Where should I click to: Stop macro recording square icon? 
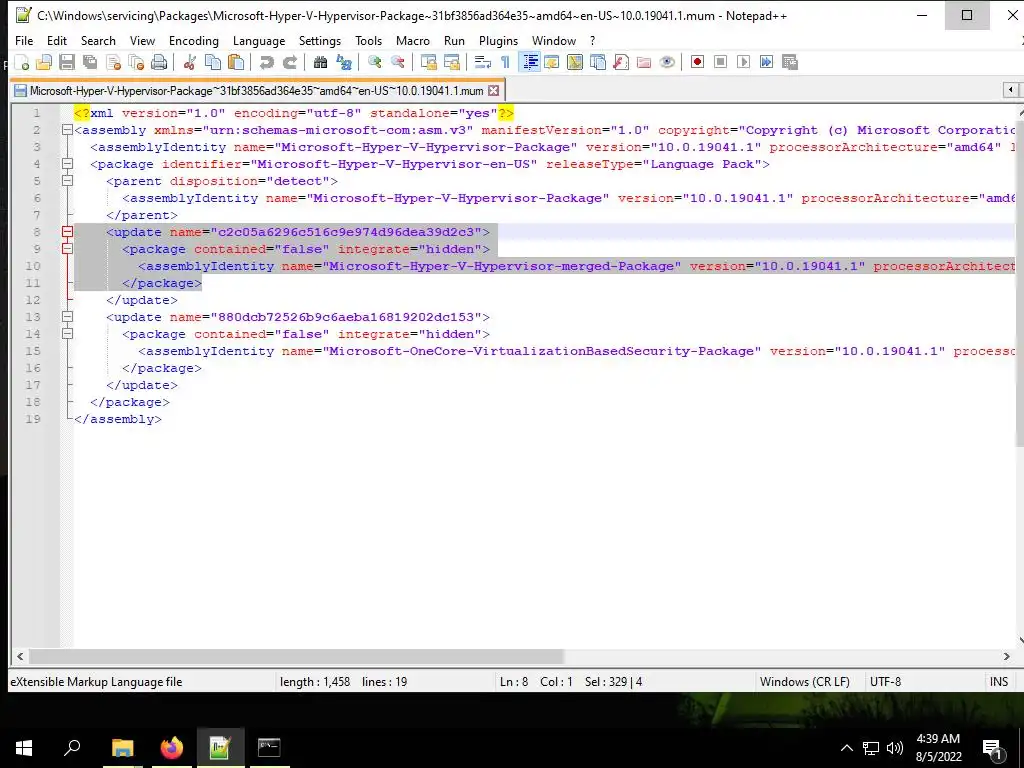point(720,62)
